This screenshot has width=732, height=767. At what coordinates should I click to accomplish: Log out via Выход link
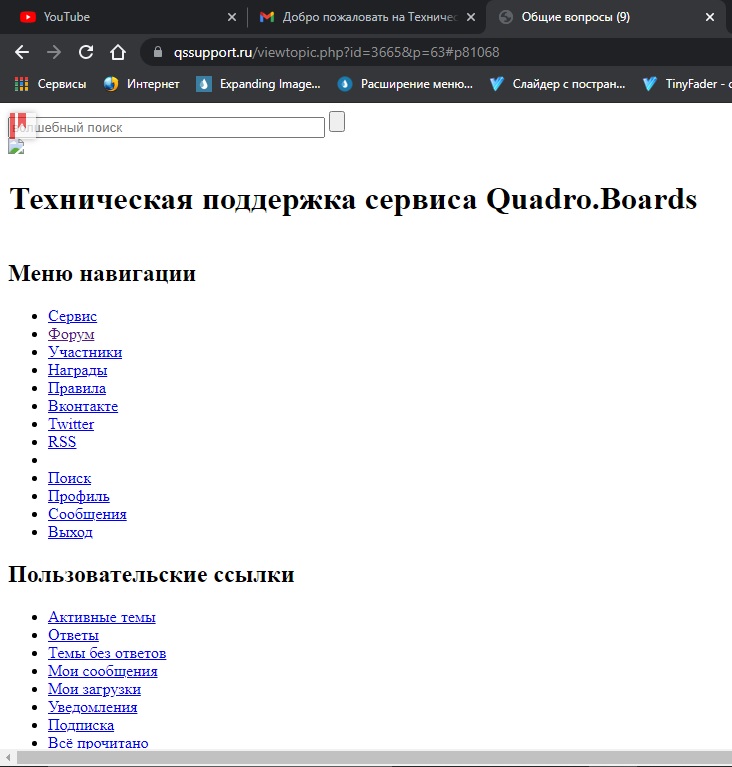pyautogui.click(x=70, y=532)
